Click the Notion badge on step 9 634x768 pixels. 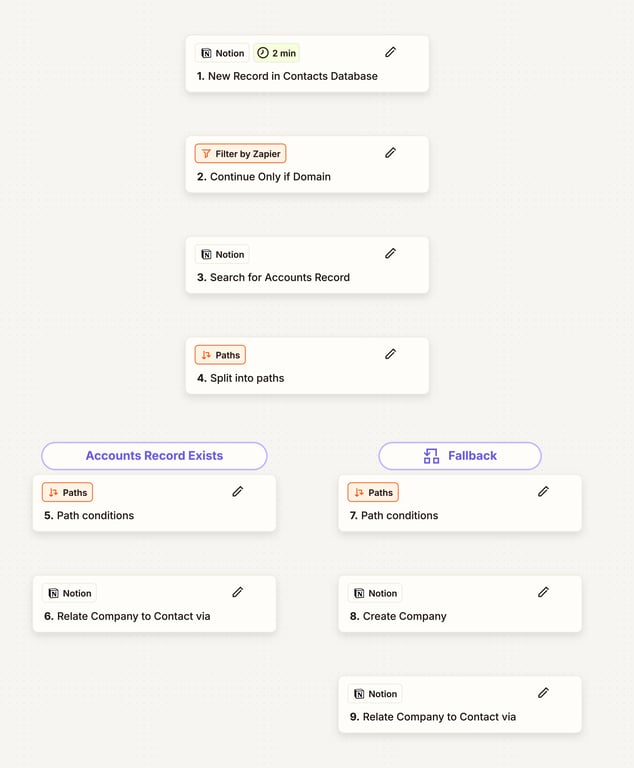375,694
